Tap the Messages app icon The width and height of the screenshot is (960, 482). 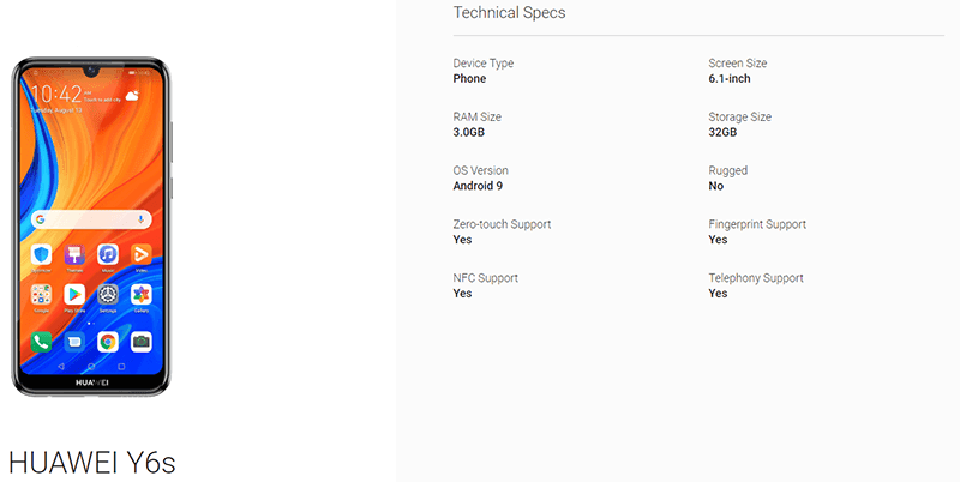point(75,342)
